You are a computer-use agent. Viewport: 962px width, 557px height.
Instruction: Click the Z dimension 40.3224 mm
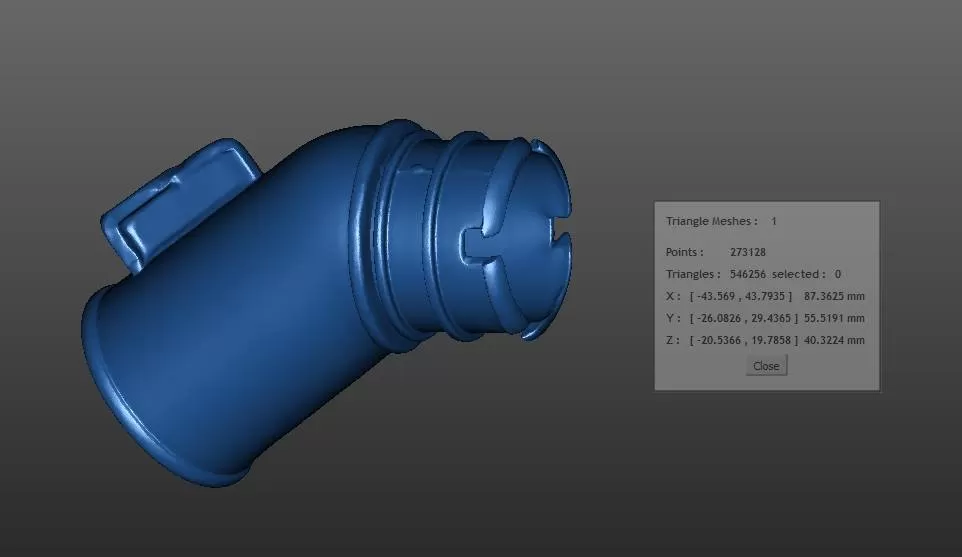[x=834, y=340]
